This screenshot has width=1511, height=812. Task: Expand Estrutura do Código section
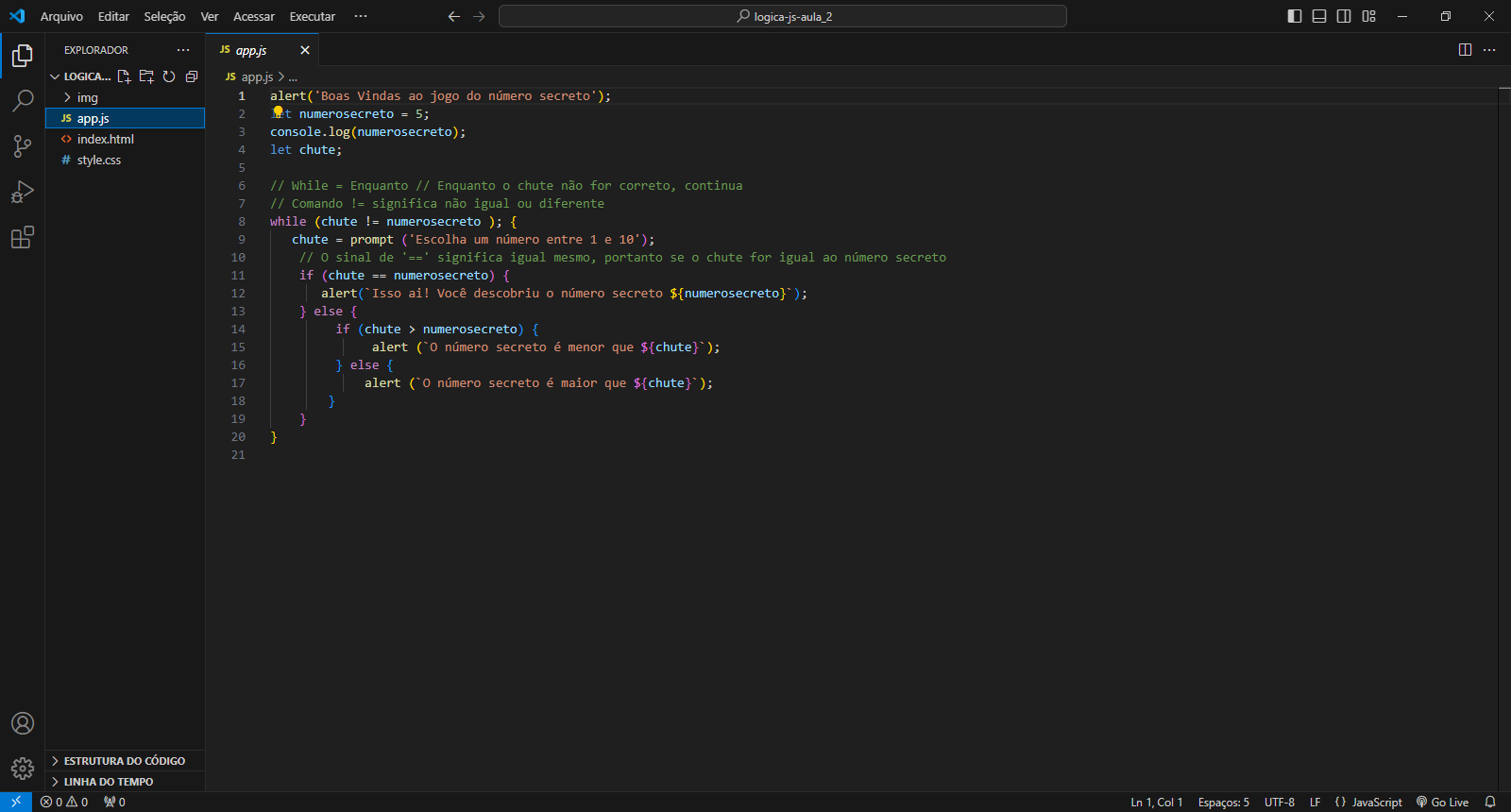(x=125, y=760)
